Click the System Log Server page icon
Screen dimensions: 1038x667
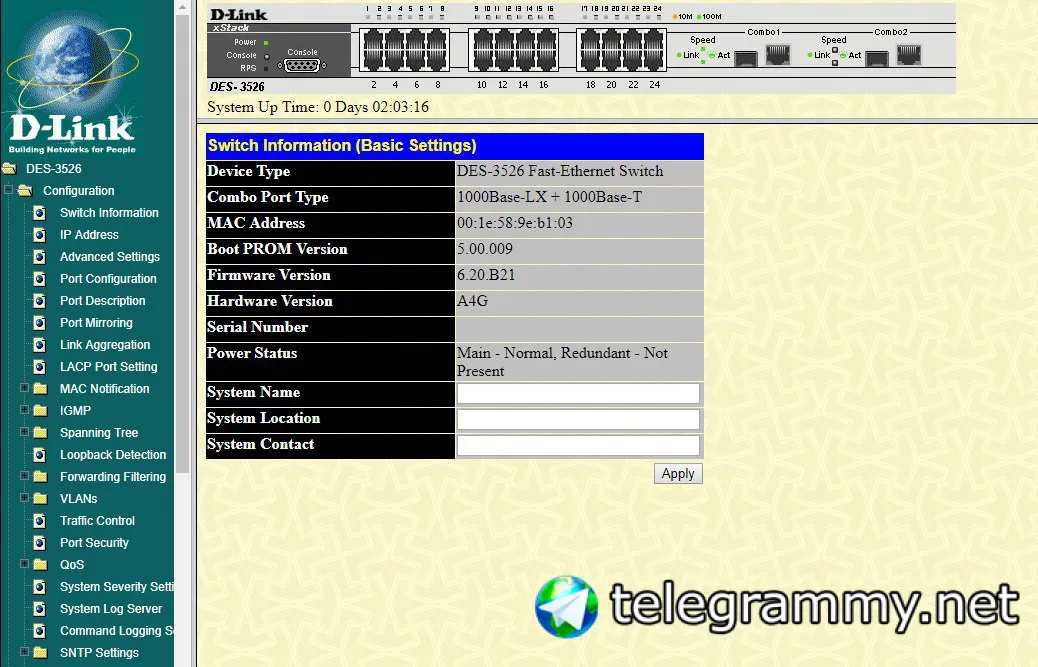40,609
